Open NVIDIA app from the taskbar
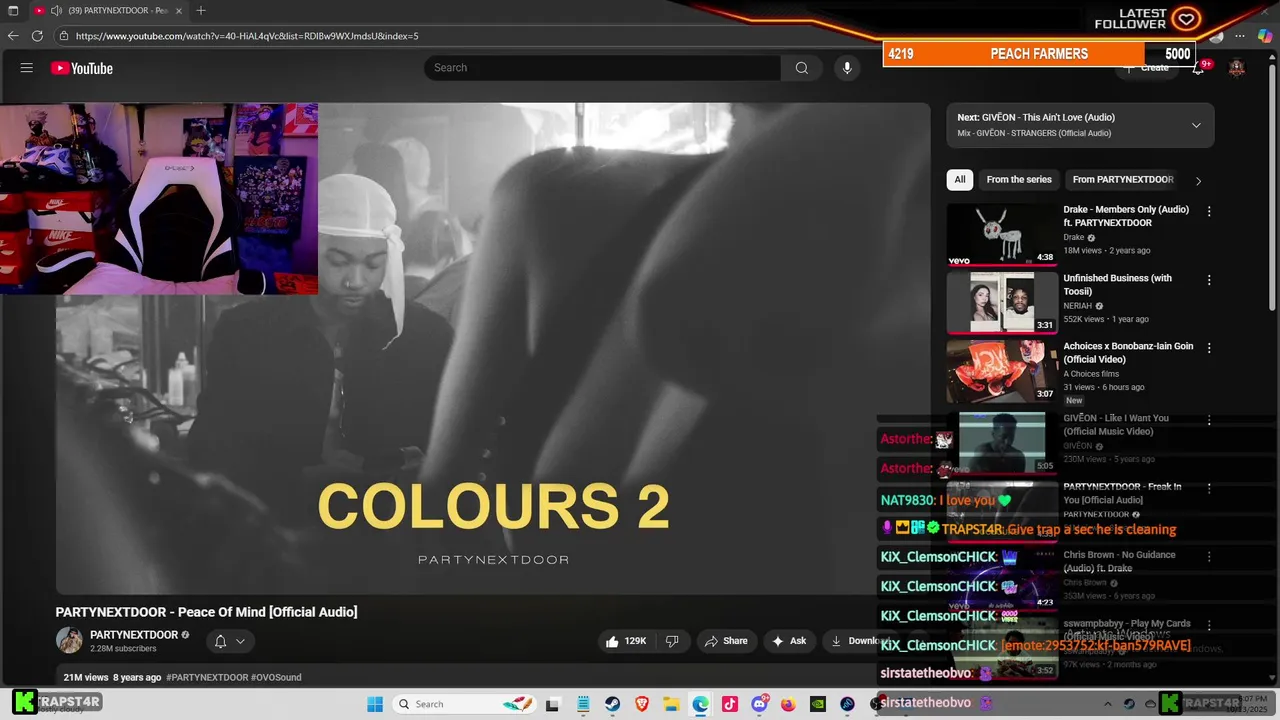The width and height of the screenshot is (1280, 720). (818, 704)
